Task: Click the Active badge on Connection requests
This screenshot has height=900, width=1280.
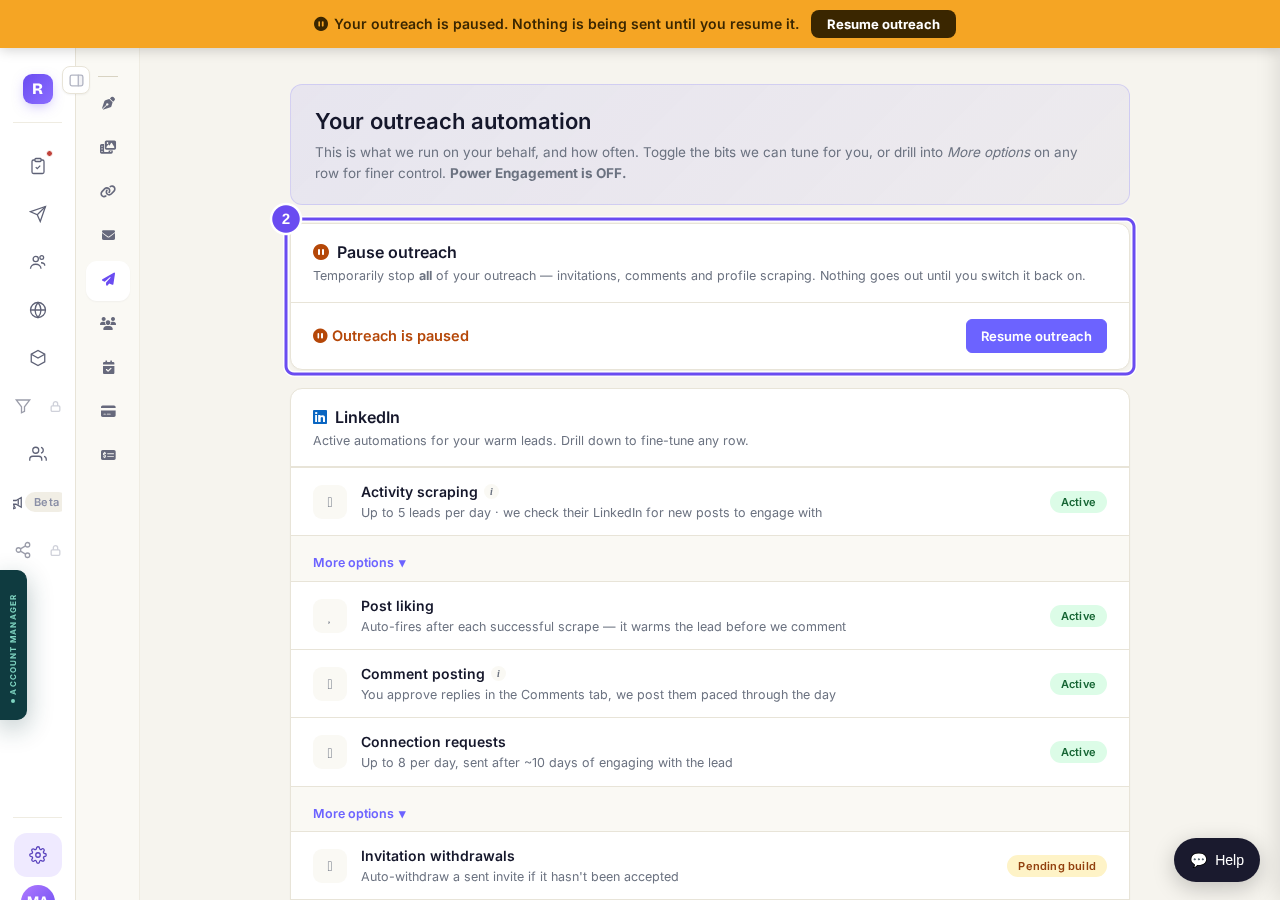Action: click(x=1078, y=752)
